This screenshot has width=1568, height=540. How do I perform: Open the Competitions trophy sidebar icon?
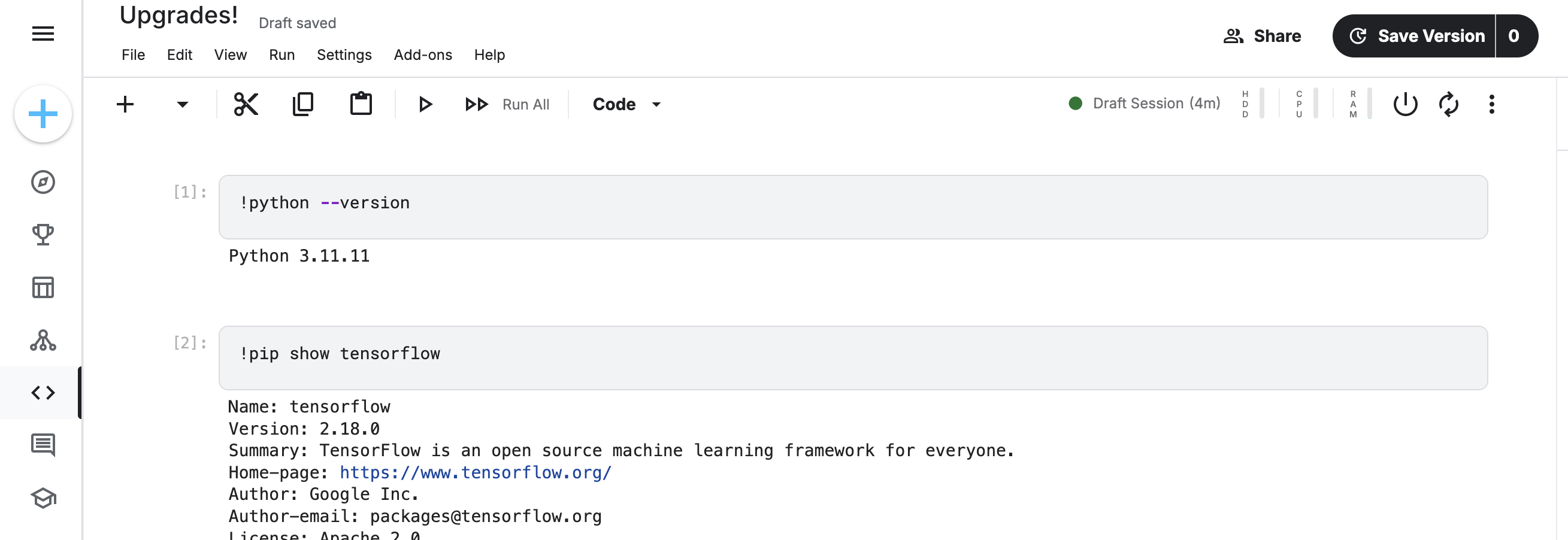pos(43,235)
